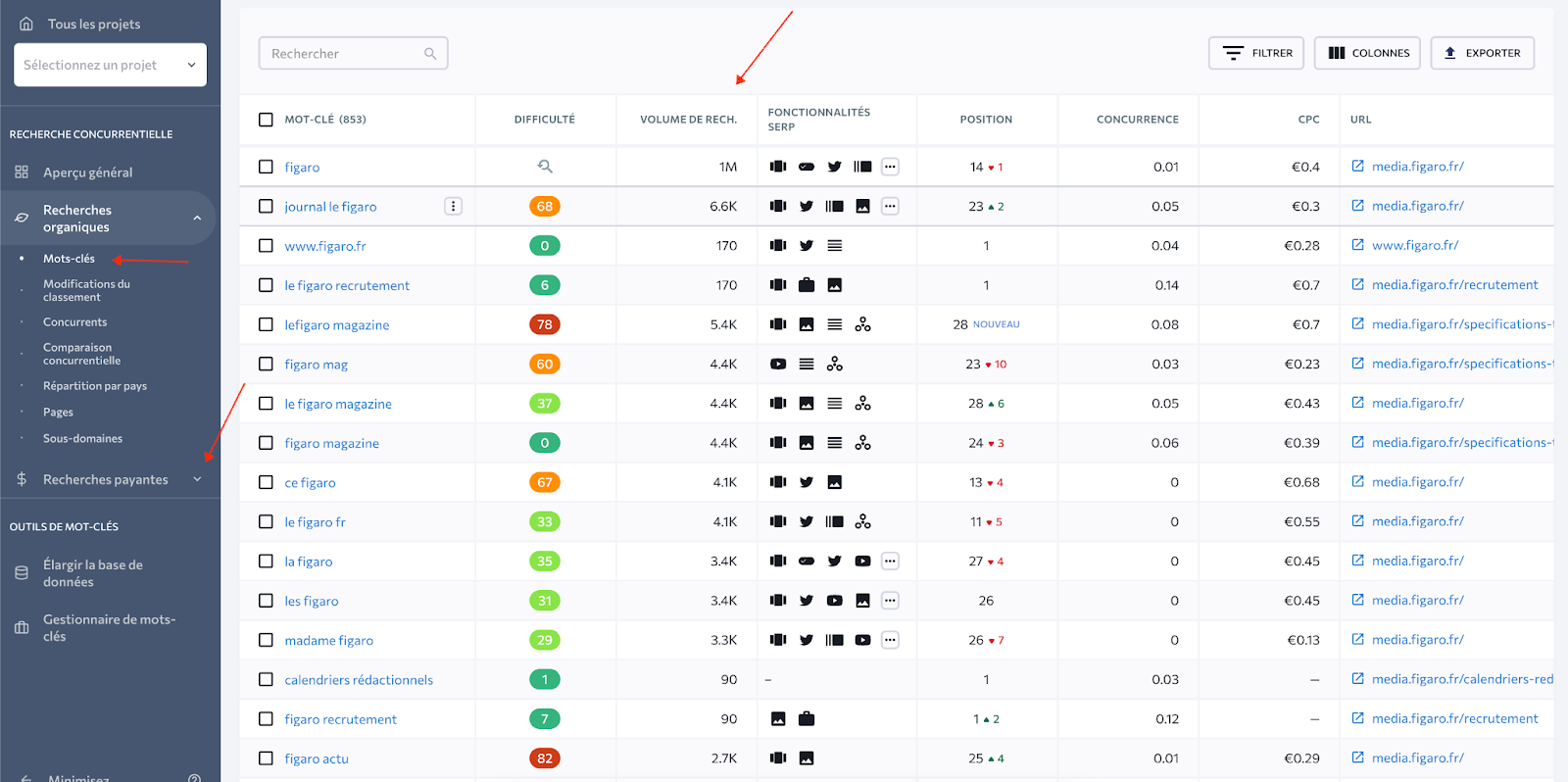This screenshot has height=782, width=1568.
Task: Go to the Concurrents page
Action: 75,321
